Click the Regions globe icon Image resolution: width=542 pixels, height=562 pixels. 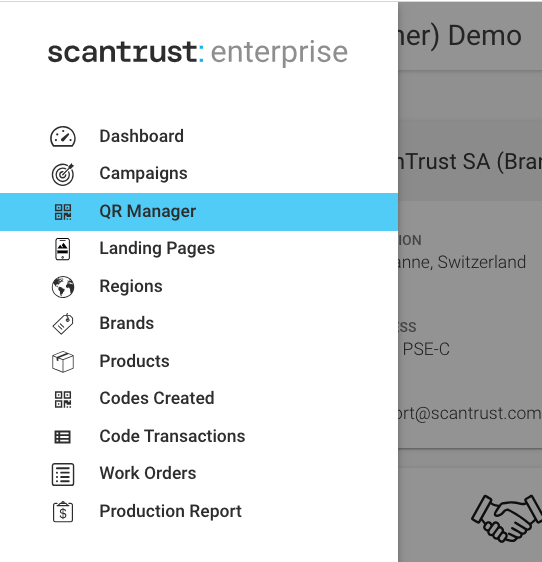[x=63, y=287]
